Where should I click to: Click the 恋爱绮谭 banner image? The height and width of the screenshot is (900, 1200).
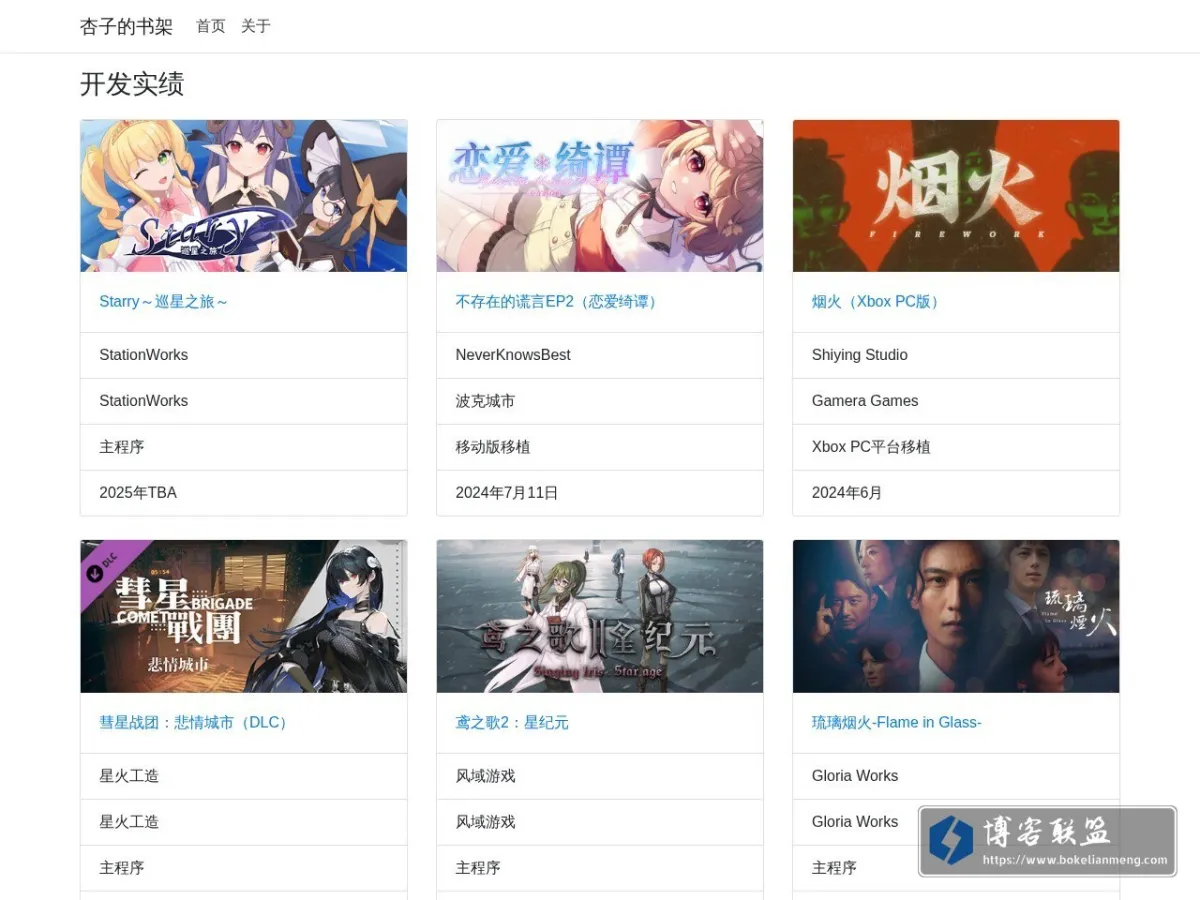(600, 196)
